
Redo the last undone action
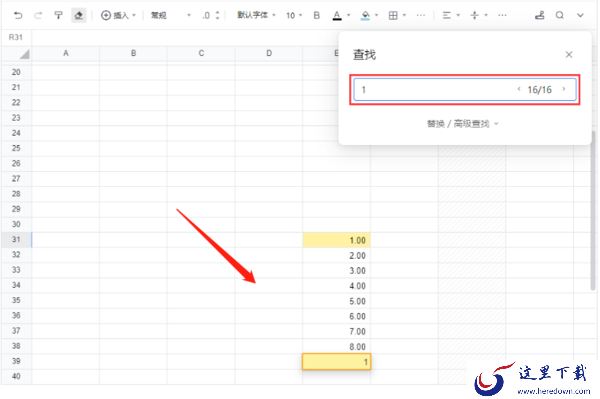tap(38, 15)
